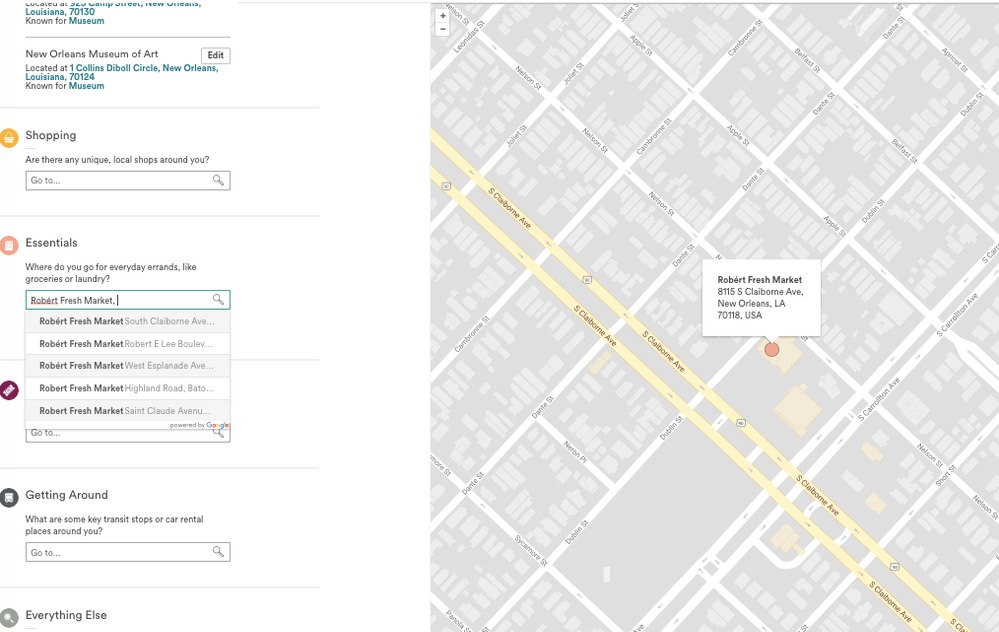The width and height of the screenshot is (999, 632).
Task: Click the Getting Around transit icon
Action: coord(9,497)
